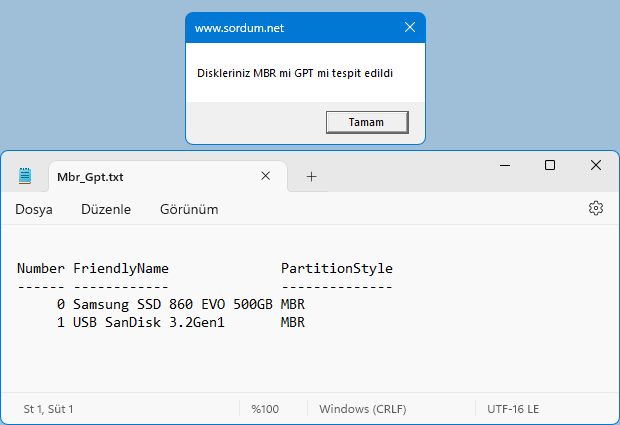Click the Notepad app icon
The image size is (620, 425).
pos(25,176)
